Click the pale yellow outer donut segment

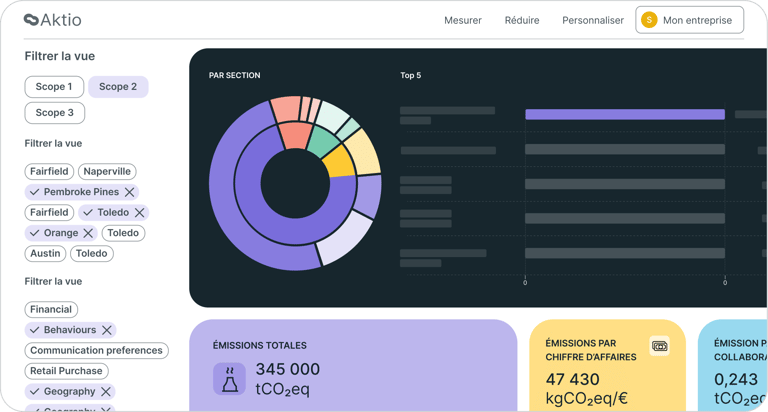coord(364,153)
